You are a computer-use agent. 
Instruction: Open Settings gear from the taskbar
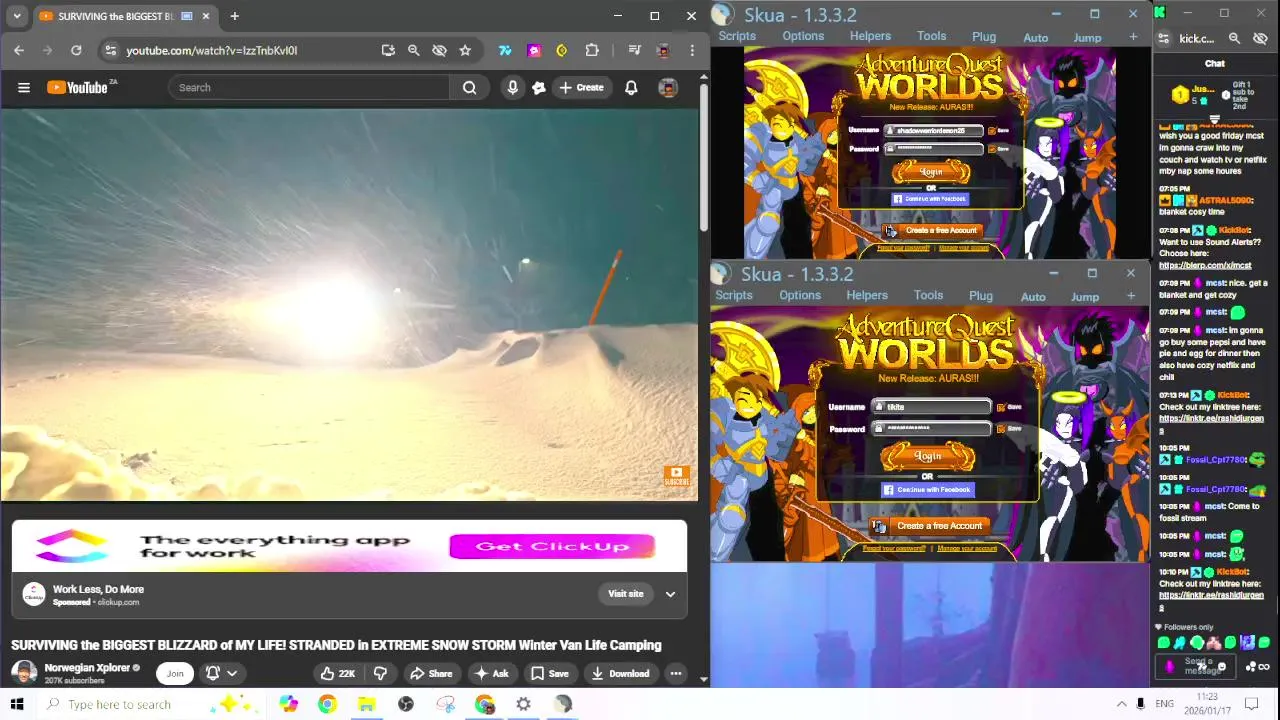tap(523, 704)
